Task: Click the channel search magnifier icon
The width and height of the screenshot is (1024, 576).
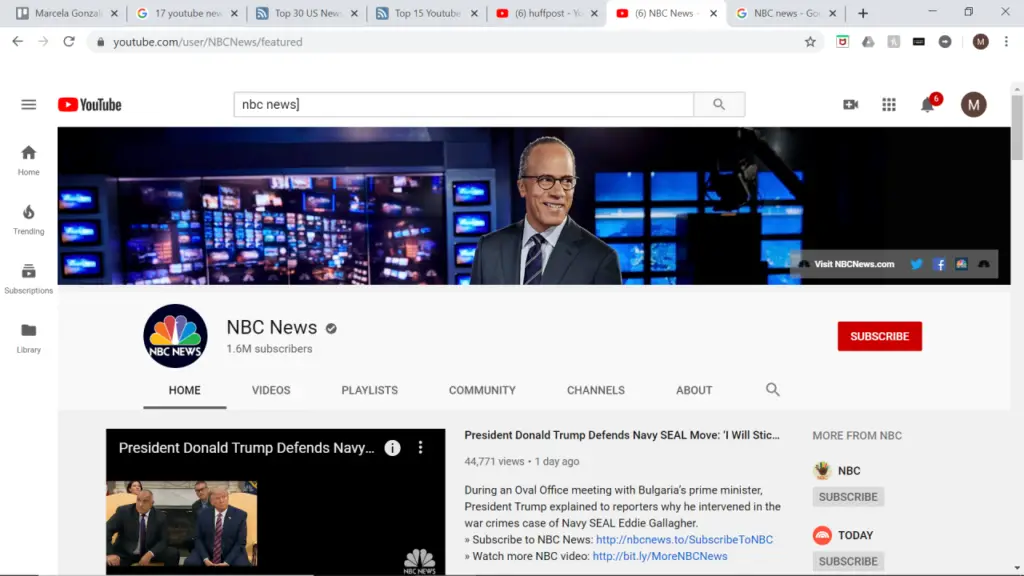Action: click(x=773, y=390)
